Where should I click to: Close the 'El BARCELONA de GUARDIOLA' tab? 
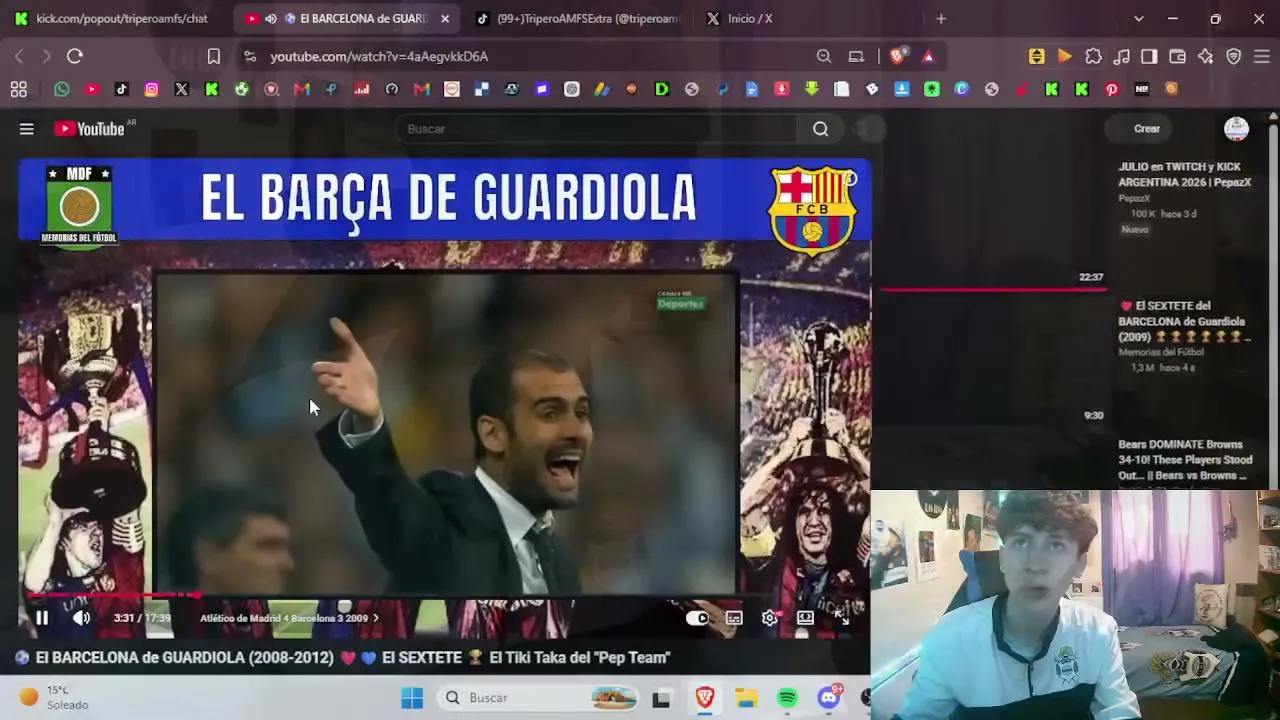click(x=445, y=19)
